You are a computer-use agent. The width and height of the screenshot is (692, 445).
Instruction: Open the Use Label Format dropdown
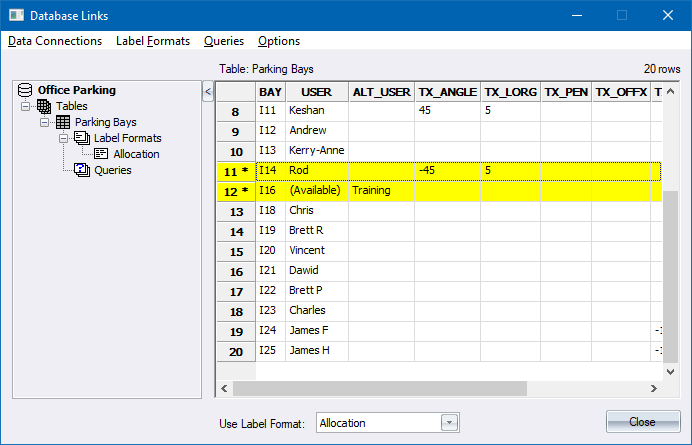click(x=449, y=423)
